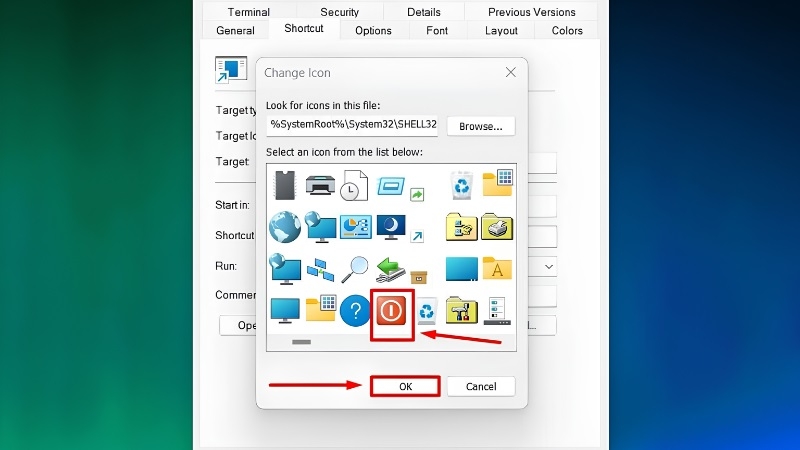Select the control panel pie chart icon
This screenshot has height=450, width=800.
356,227
